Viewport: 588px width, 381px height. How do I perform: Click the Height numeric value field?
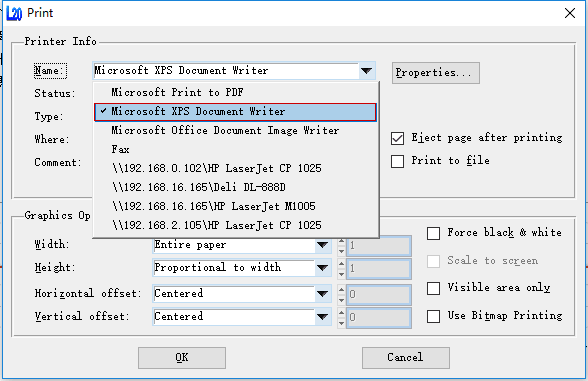coord(379,269)
